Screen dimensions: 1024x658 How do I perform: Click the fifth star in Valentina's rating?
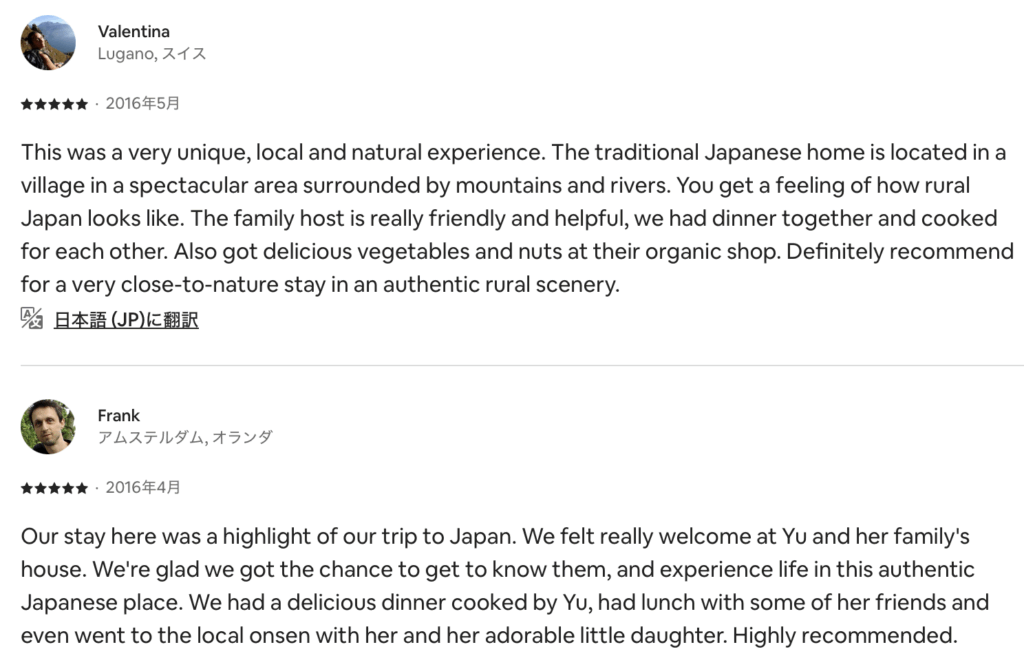coord(82,104)
